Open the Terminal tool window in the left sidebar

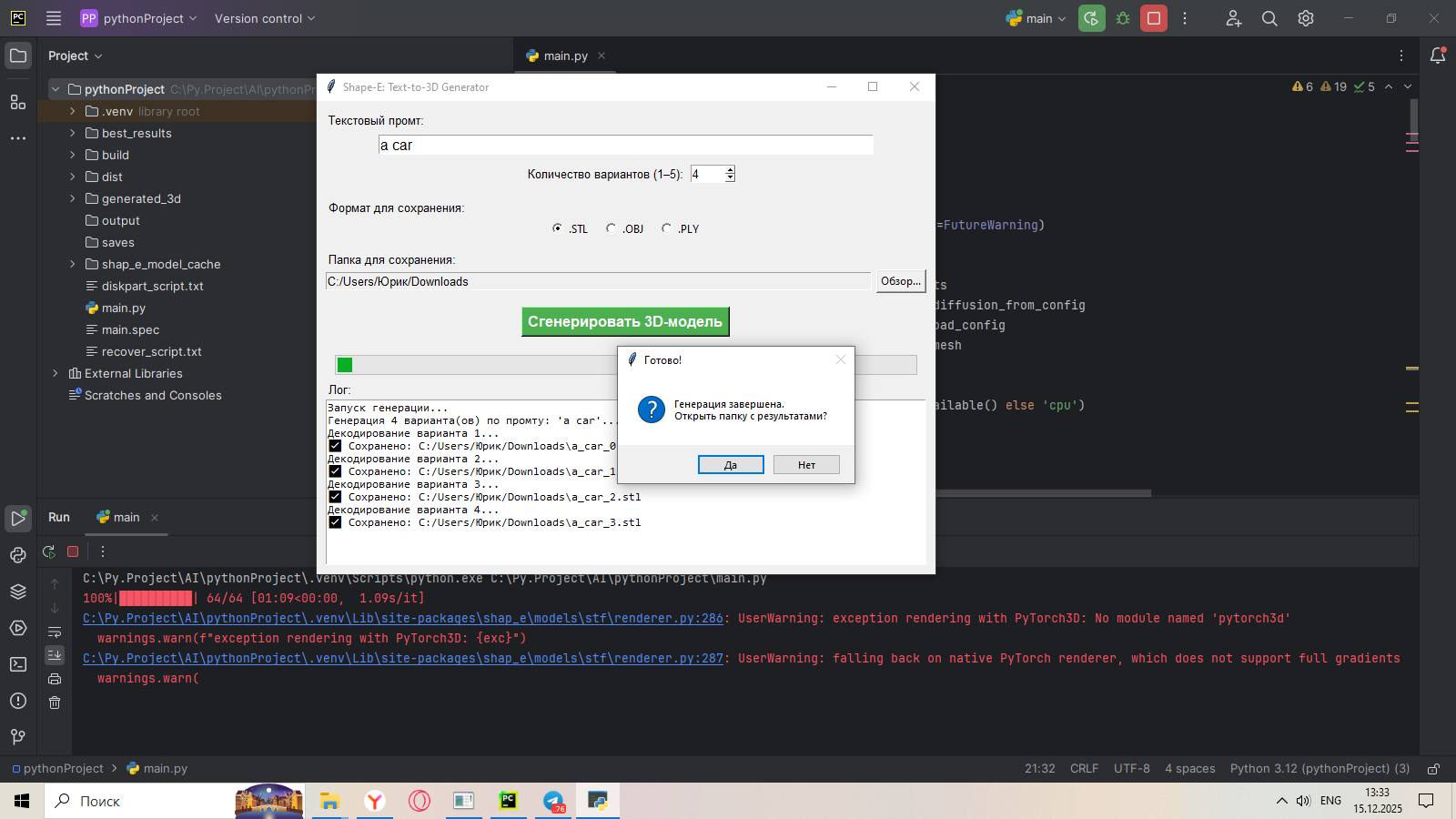18,664
